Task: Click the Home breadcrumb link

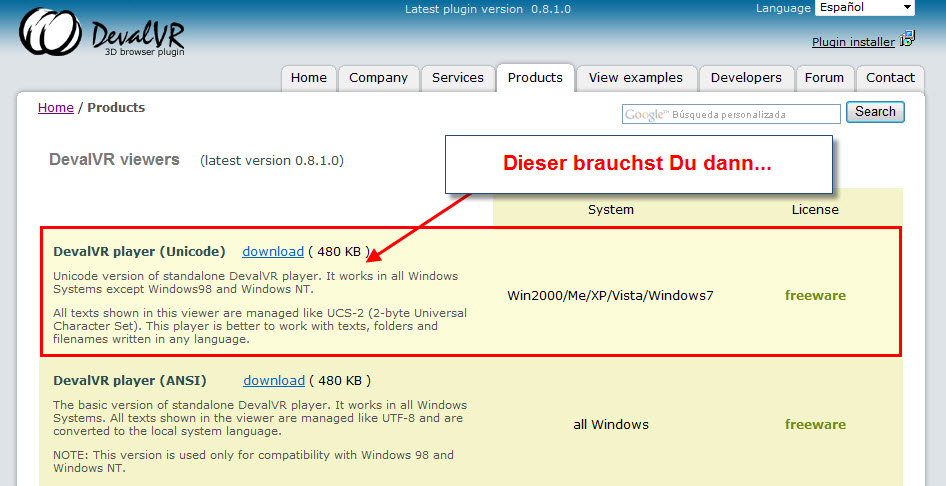Action: [x=55, y=108]
